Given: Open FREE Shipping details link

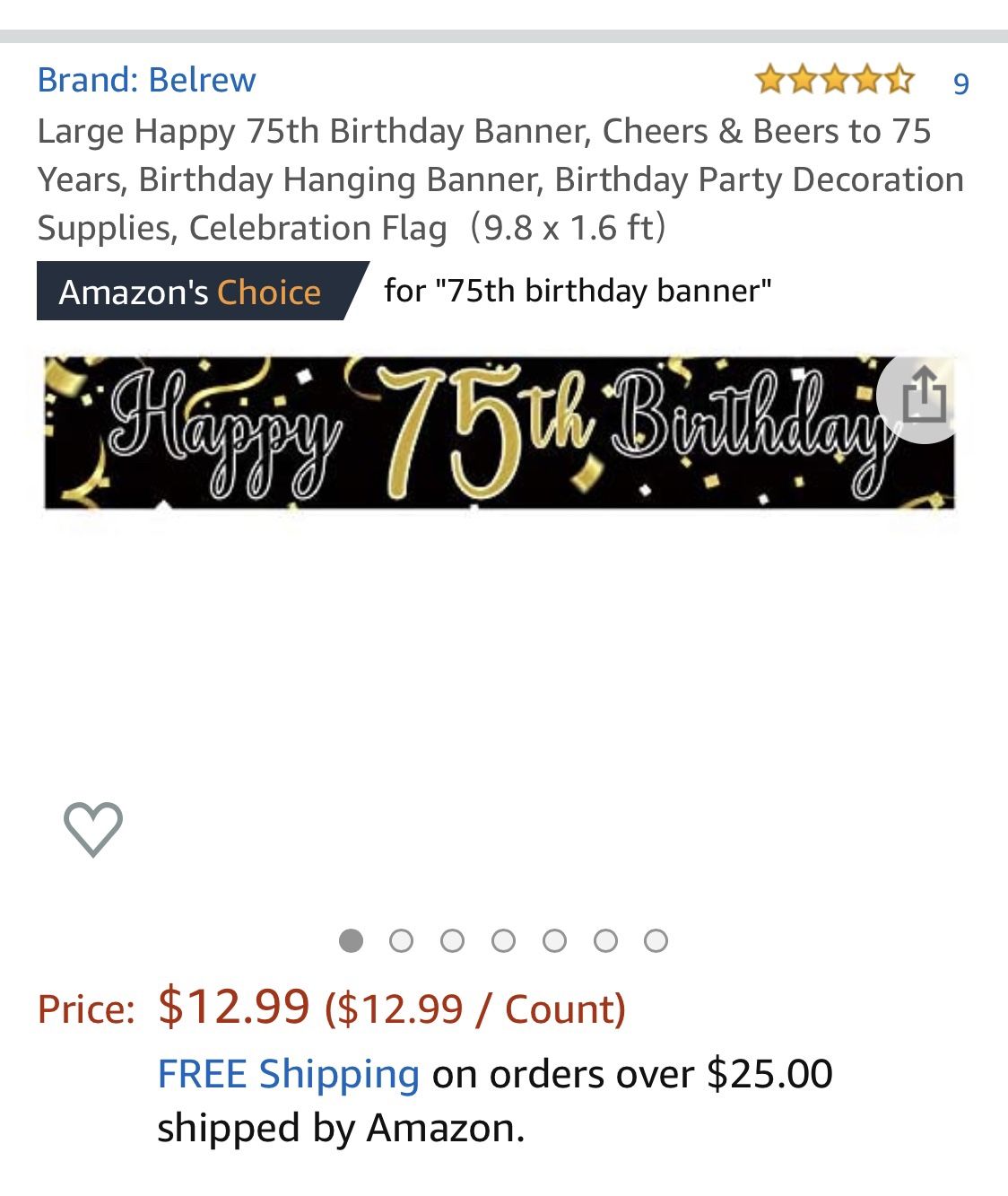Looking at the screenshot, I should [288, 1073].
